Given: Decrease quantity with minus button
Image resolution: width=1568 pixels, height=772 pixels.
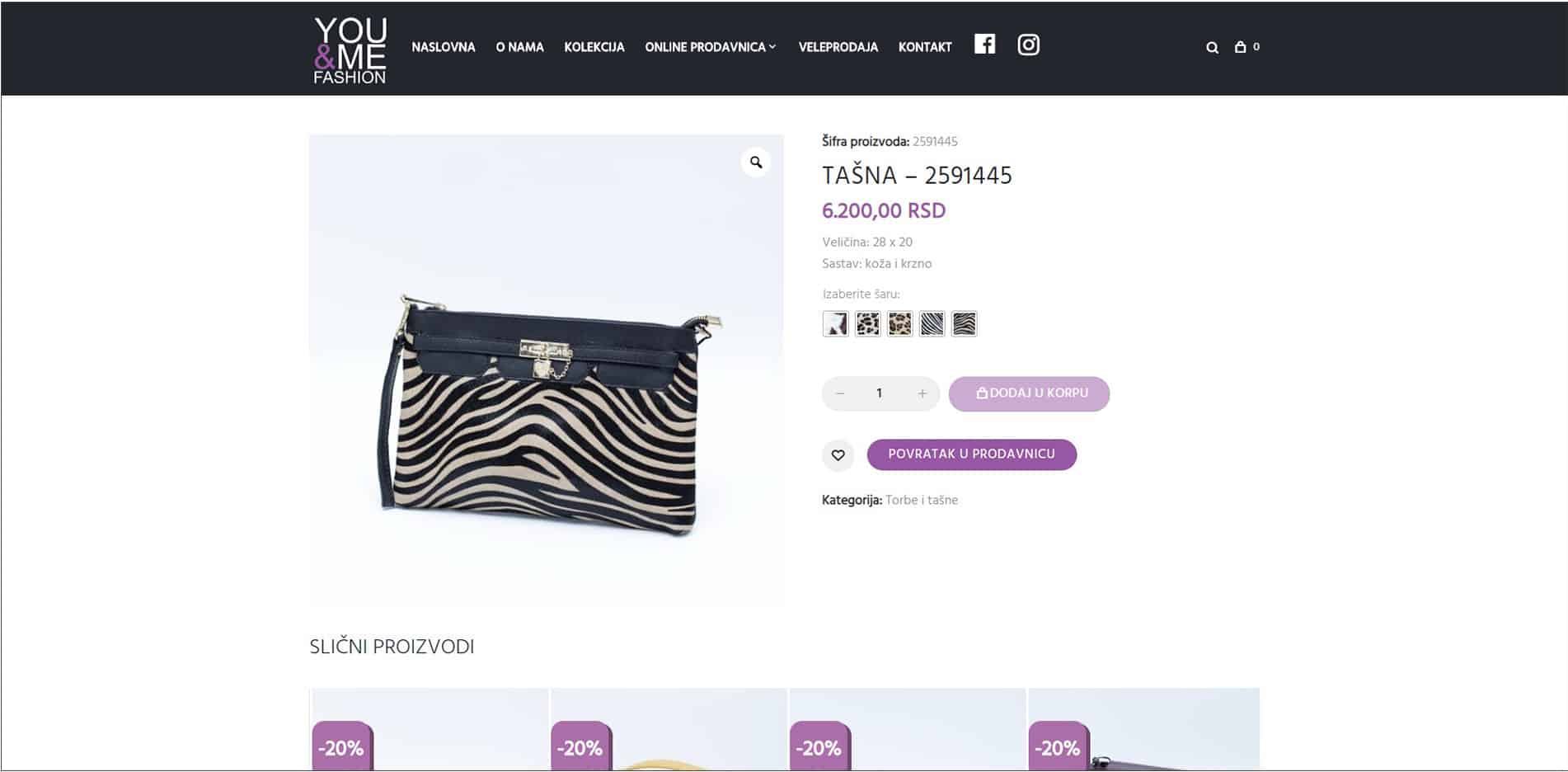Looking at the screenshot, I should (x=840, y=393).
